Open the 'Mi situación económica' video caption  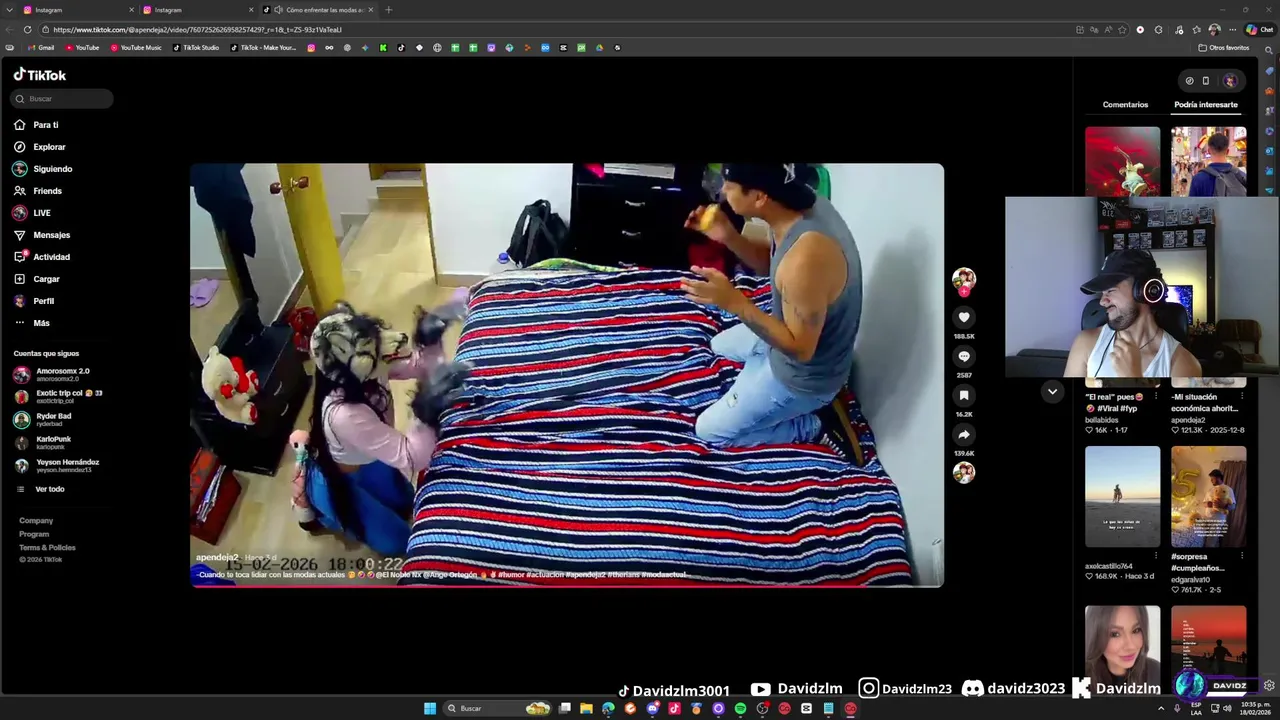pyautogui.click(x=1205, y=403)
